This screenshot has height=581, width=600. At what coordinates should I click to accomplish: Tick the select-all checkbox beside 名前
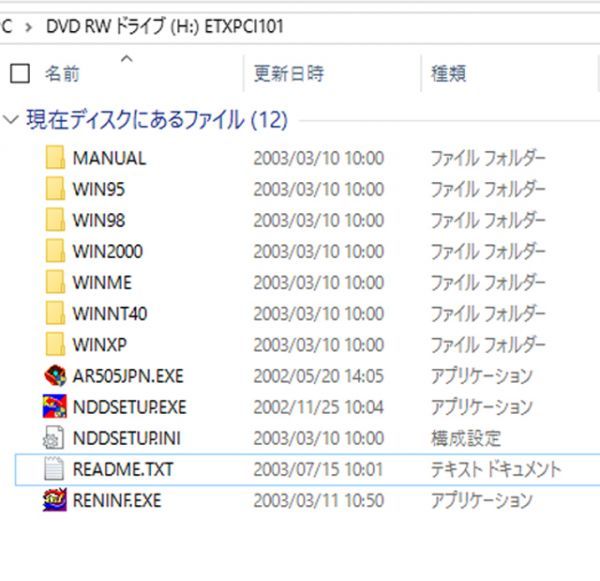click(x=20, y=73)
